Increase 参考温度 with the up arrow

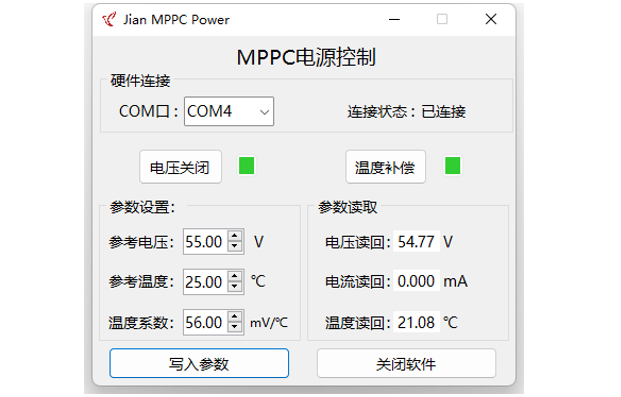coord(235,276)
